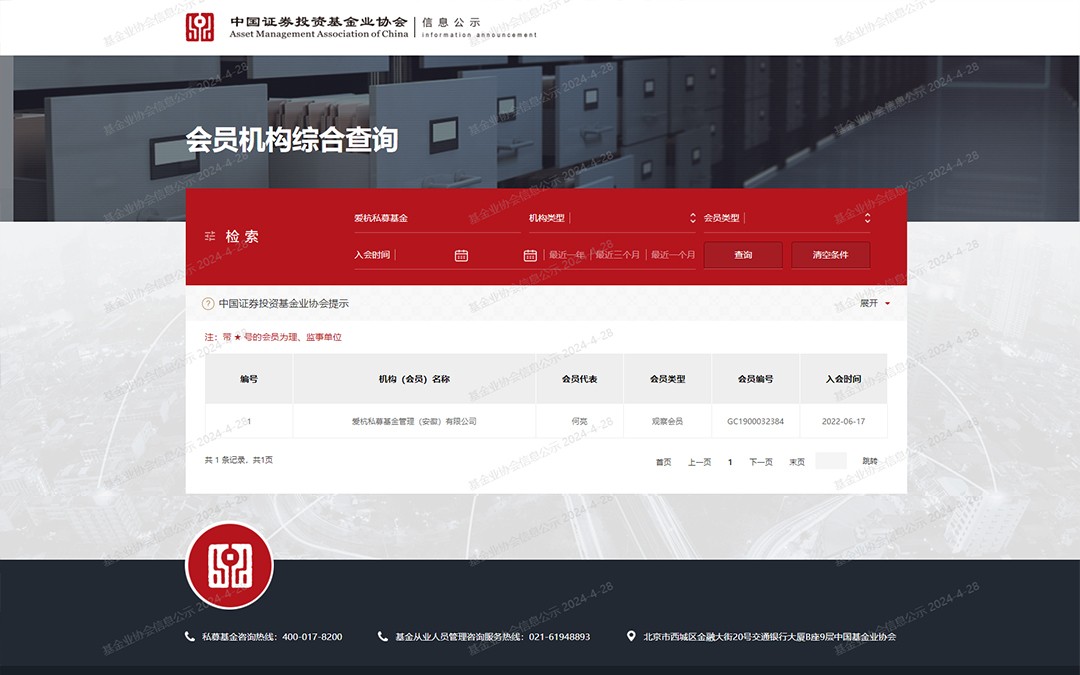The image size is (1080, 675).
Task: Select the 最近一个月 quick date filter
Action: click(x=673, y=255)
